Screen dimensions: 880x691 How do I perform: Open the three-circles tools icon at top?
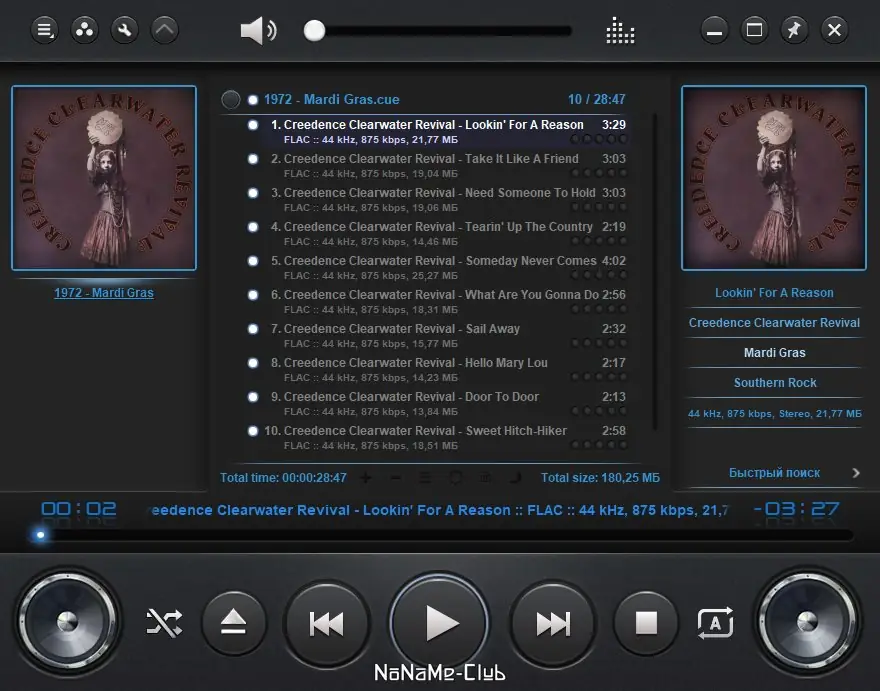click(85, 30)
